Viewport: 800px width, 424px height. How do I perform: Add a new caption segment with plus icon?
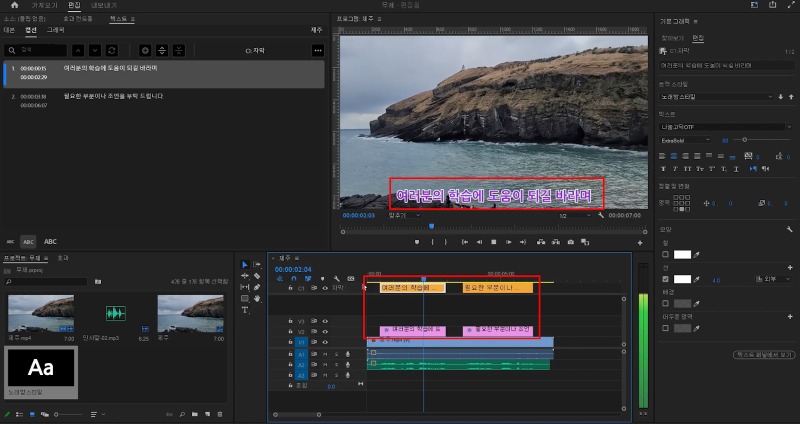(145, 49)
